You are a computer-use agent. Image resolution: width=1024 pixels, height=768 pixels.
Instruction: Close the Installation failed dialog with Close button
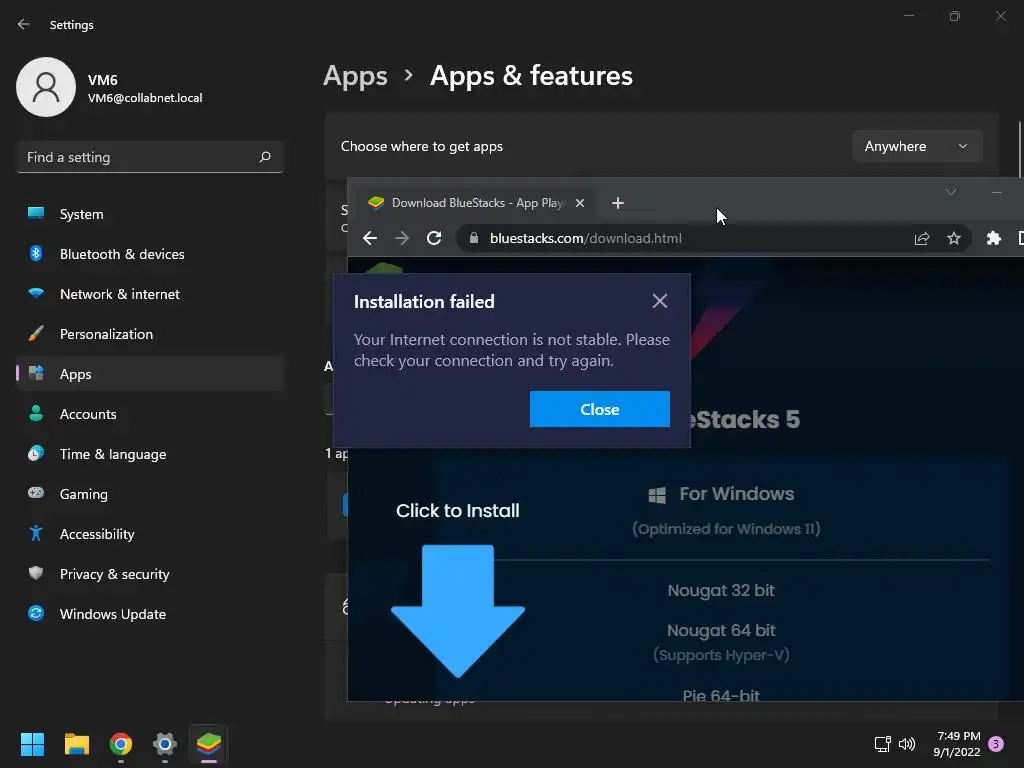pos(600,409)
